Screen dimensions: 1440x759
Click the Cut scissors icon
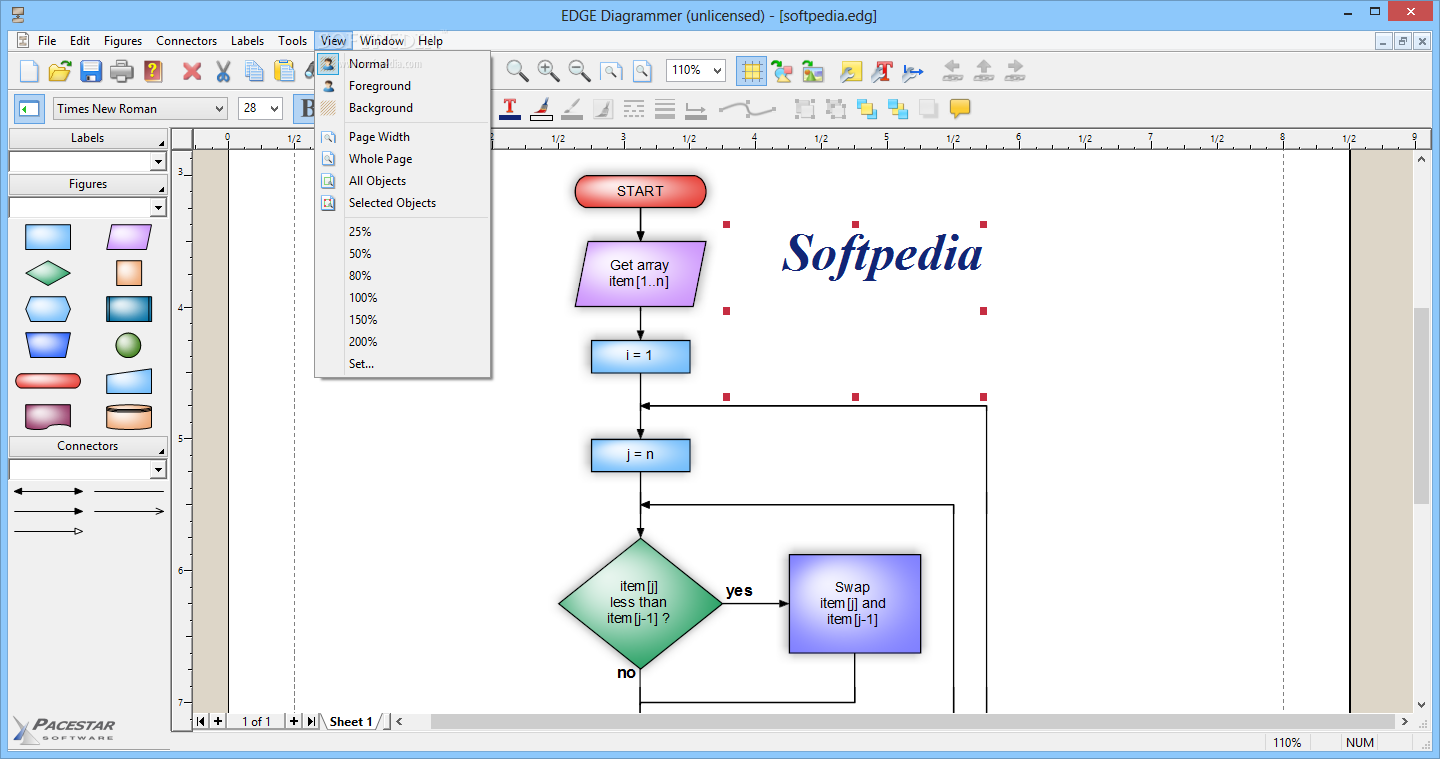pyautogui.click(x=223, y=71)
